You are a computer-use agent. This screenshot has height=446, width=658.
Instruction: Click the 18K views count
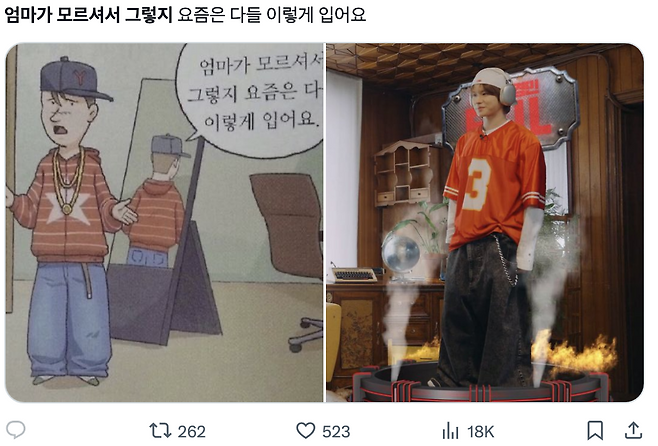click(480, 431)
